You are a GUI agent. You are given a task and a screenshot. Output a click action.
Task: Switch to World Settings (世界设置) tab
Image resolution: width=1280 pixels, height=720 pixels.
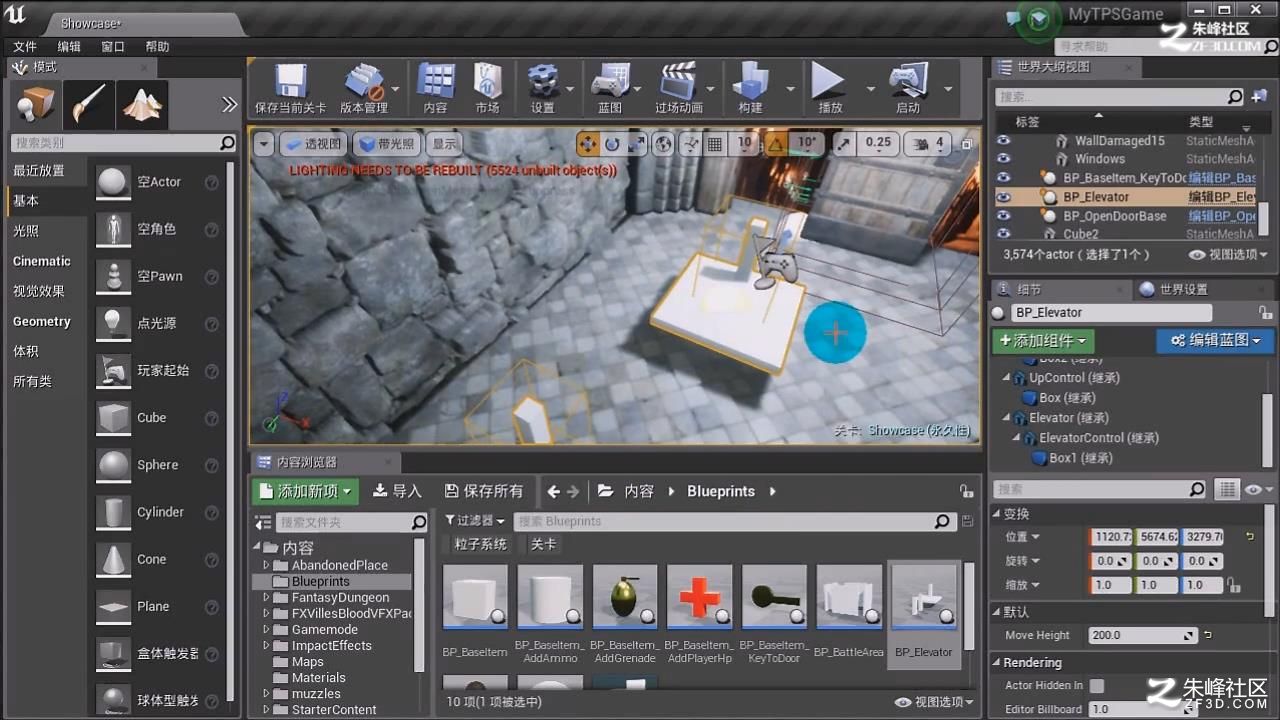pyautogui.click(x=1184, y=290)
